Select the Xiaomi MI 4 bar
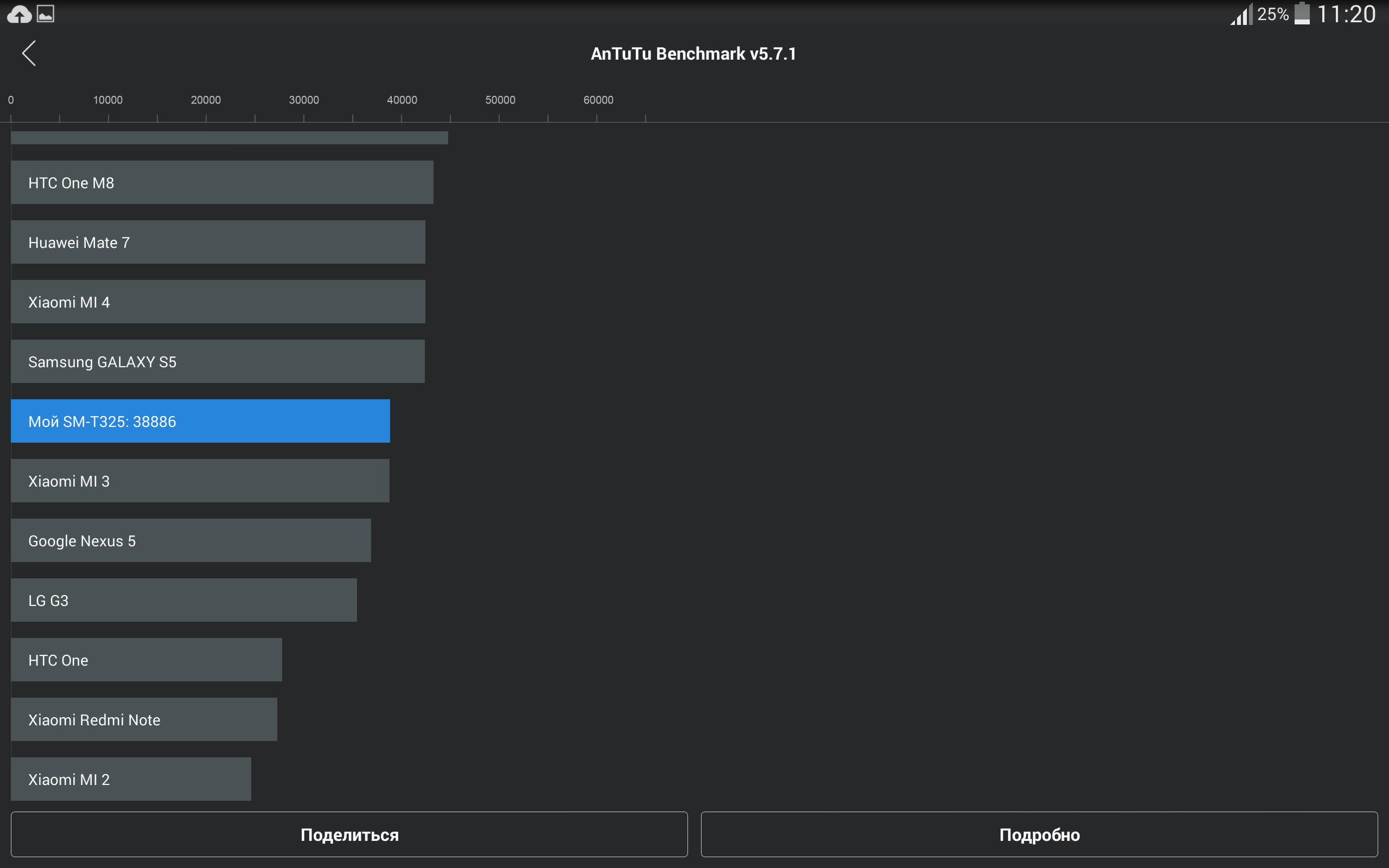 coord(218,302)
